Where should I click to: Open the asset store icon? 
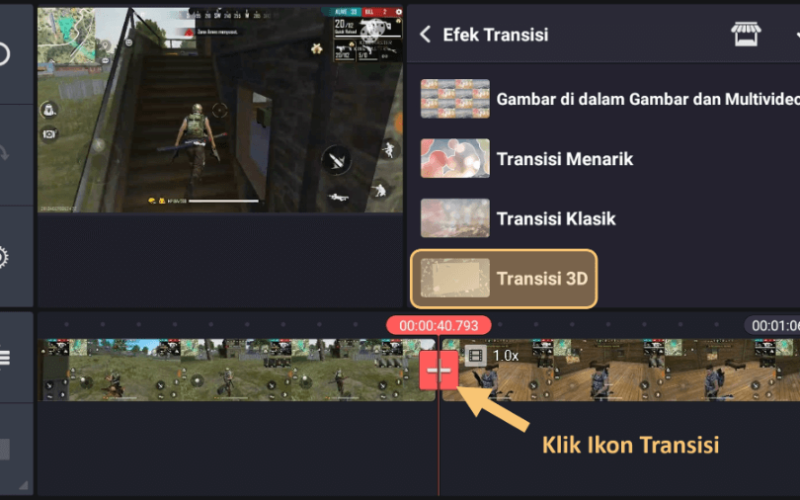click(746, 34)
